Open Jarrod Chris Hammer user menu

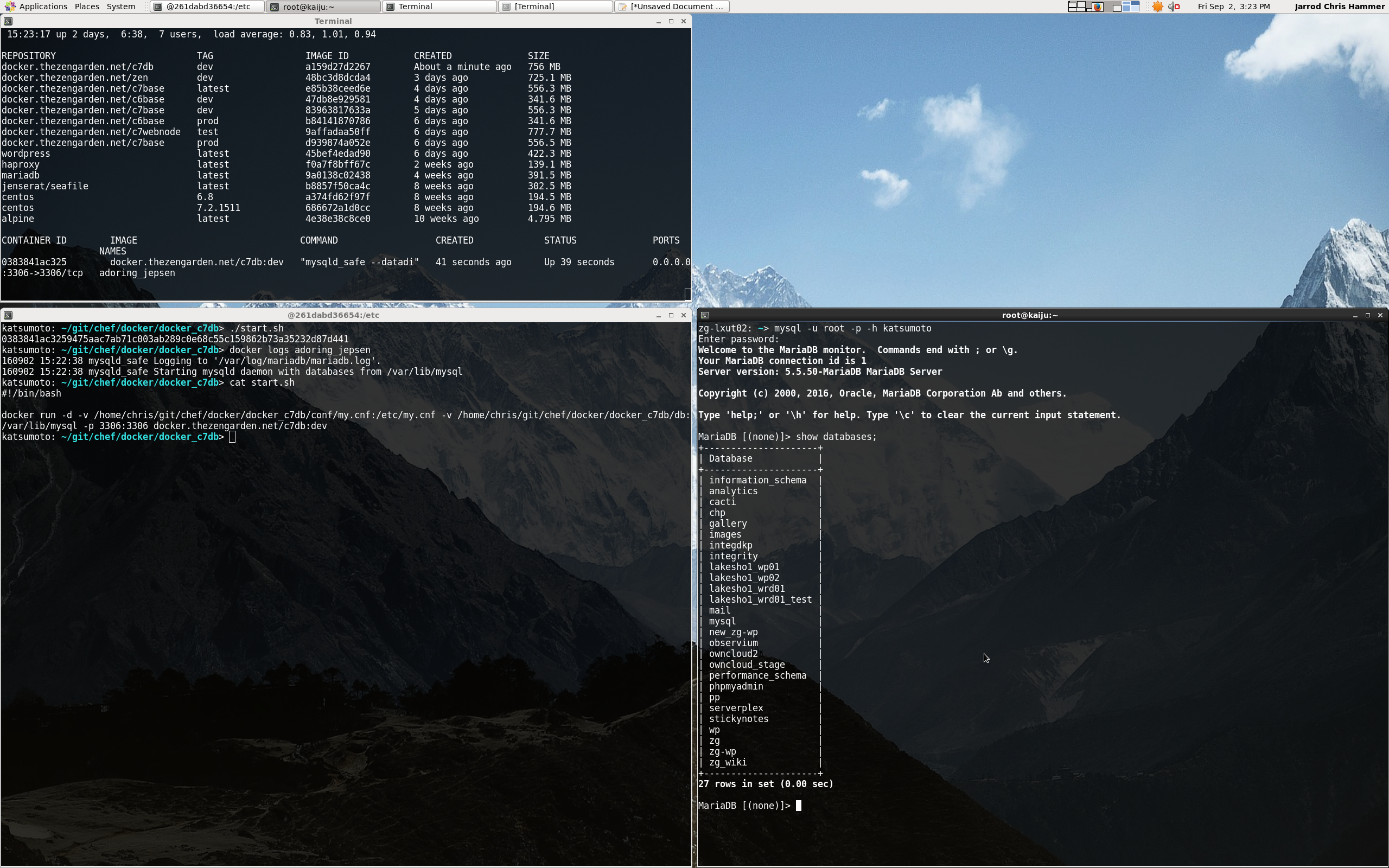1340,7
